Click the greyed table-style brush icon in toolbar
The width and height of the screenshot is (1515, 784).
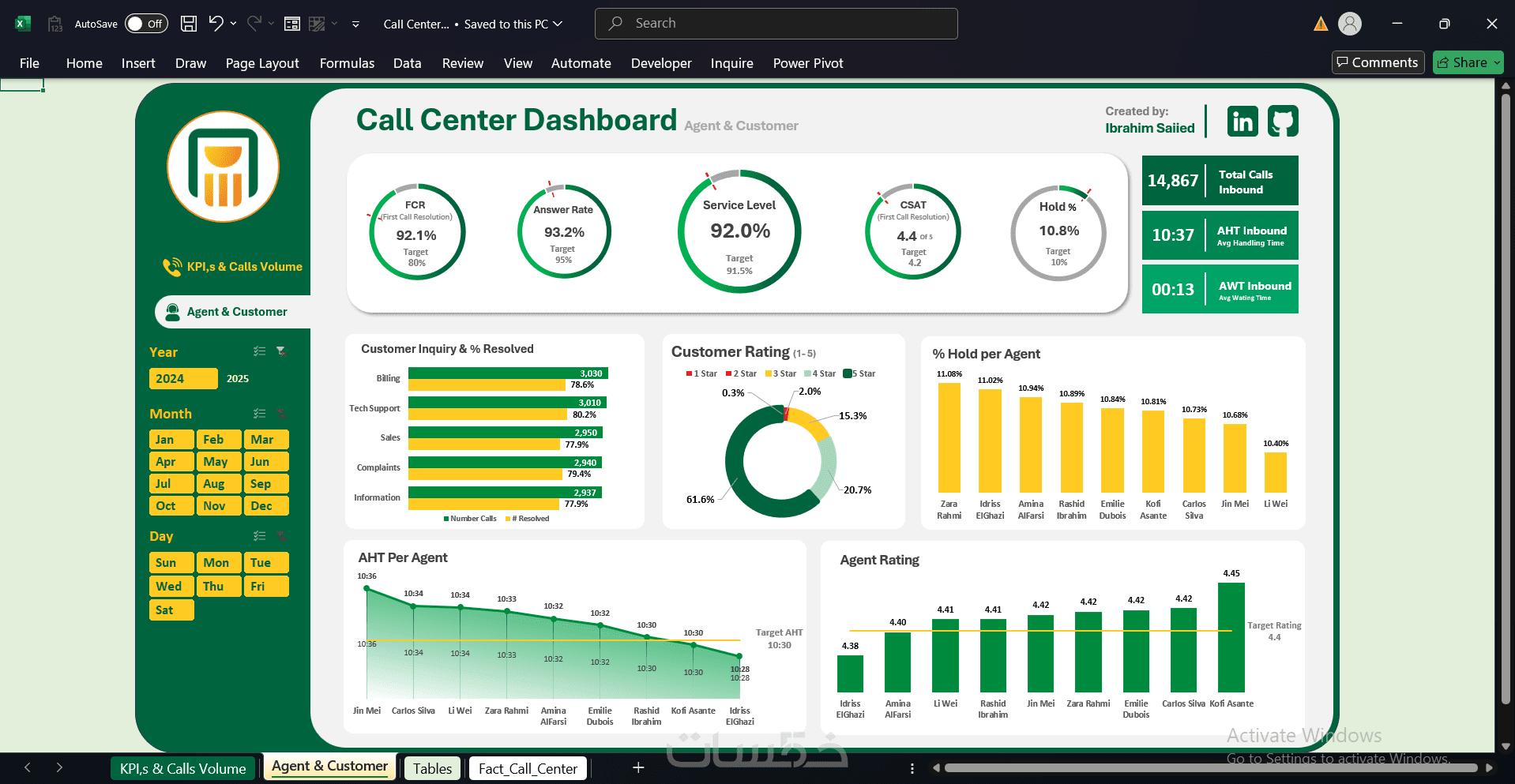point(317,24)
